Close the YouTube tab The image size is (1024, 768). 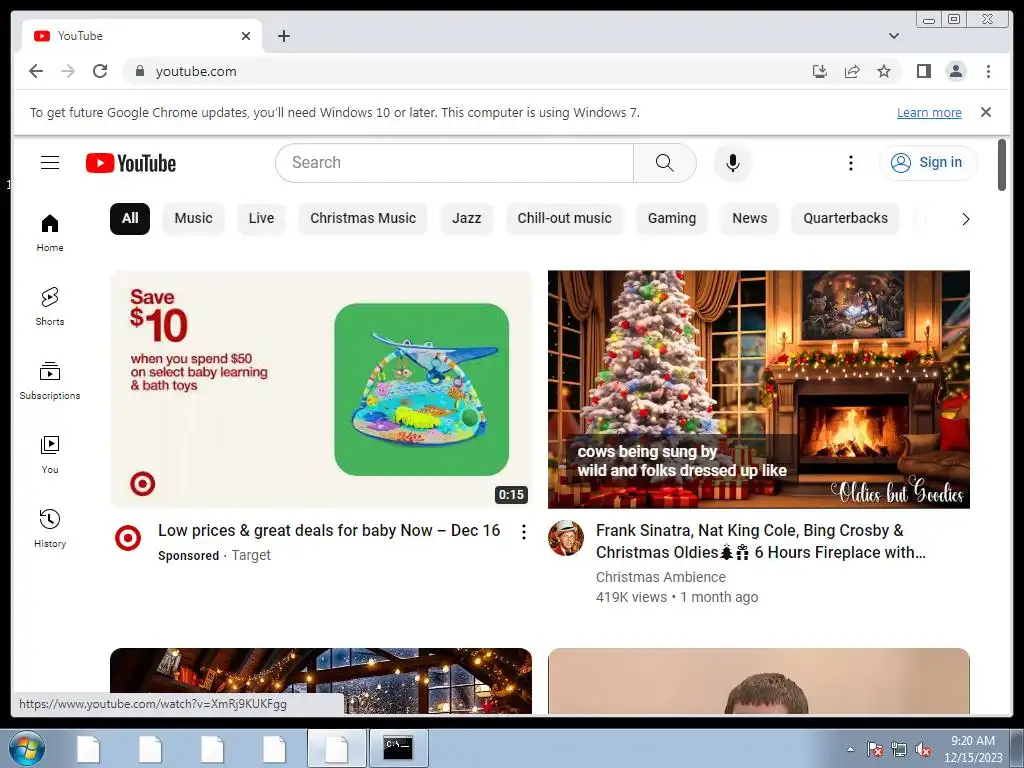click(246, 36)
